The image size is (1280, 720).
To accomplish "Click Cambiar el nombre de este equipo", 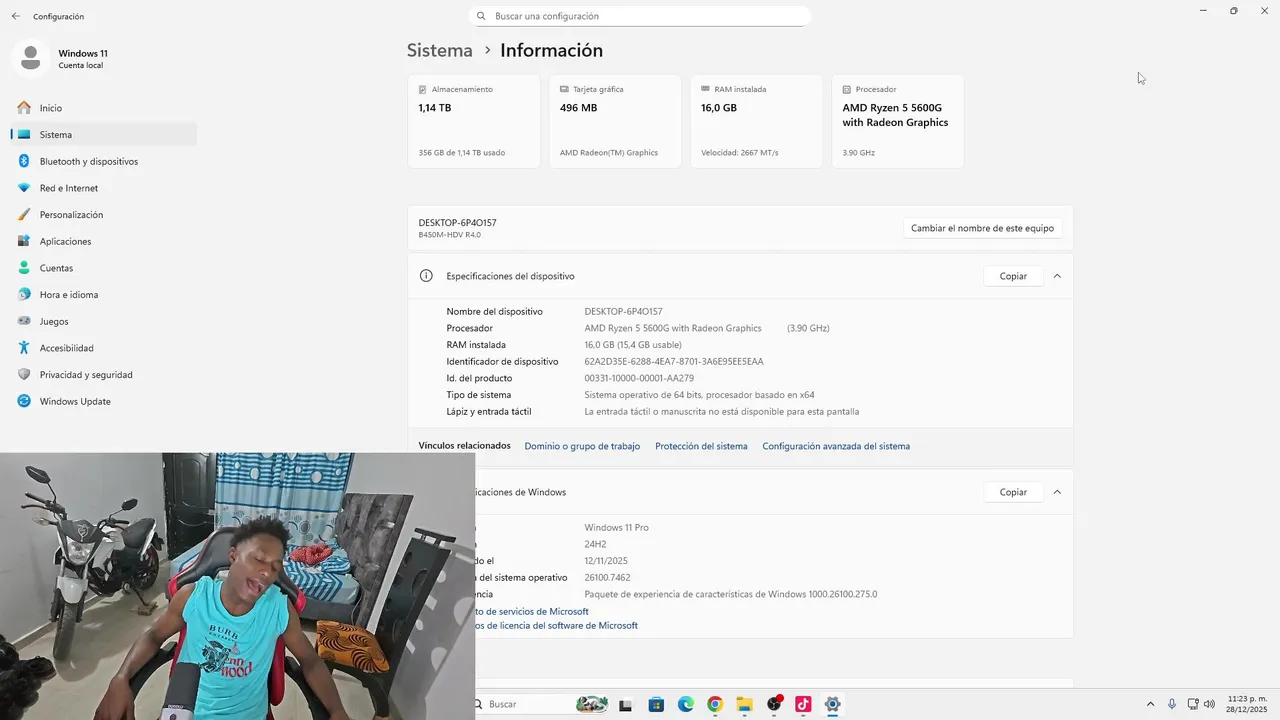I will click(982, 228).
